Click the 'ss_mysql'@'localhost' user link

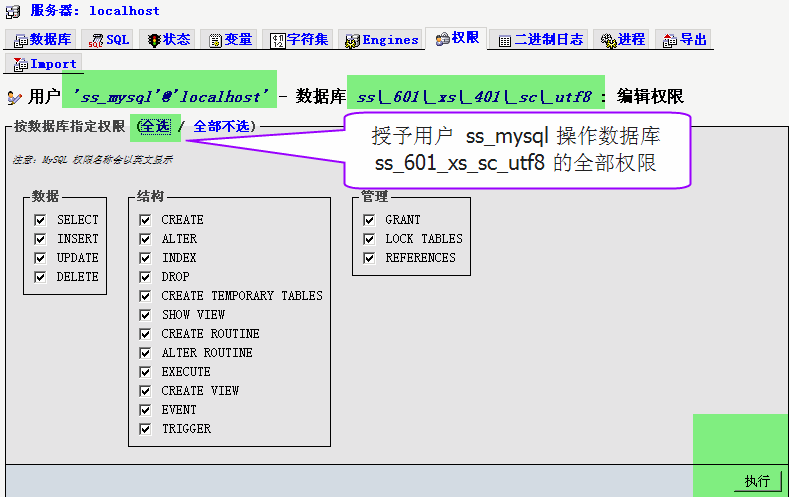(170, 96)
